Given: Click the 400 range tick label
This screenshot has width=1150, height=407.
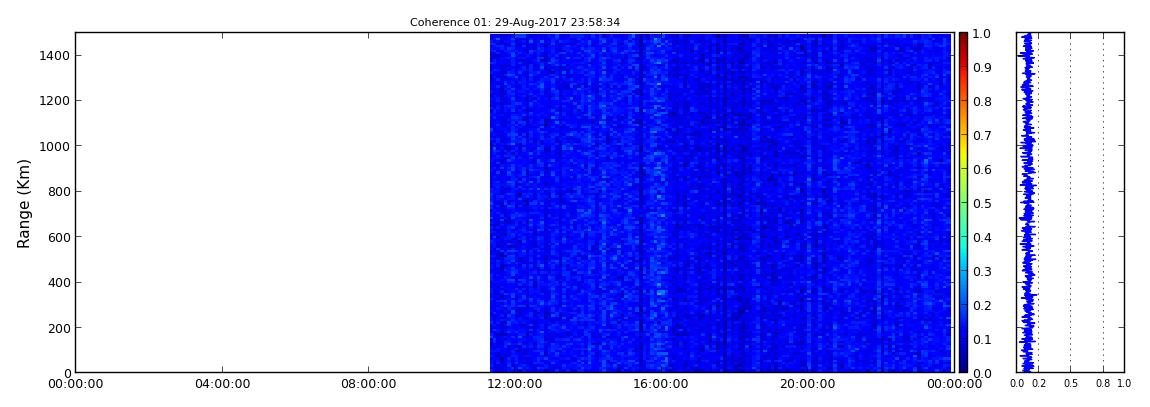Looking at the screenshot, I should coord(57,282).
